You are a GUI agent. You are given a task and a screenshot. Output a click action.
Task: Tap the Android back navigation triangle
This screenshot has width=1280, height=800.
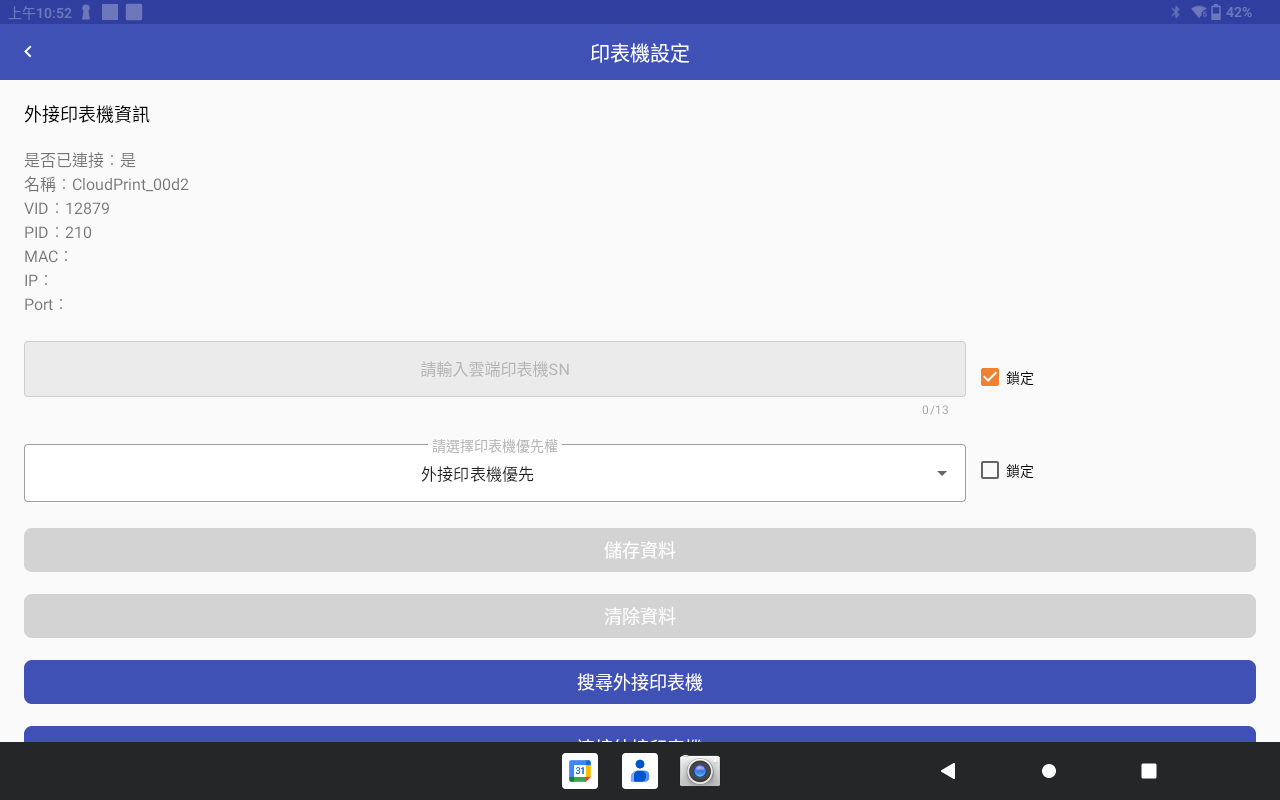[948, 771]
